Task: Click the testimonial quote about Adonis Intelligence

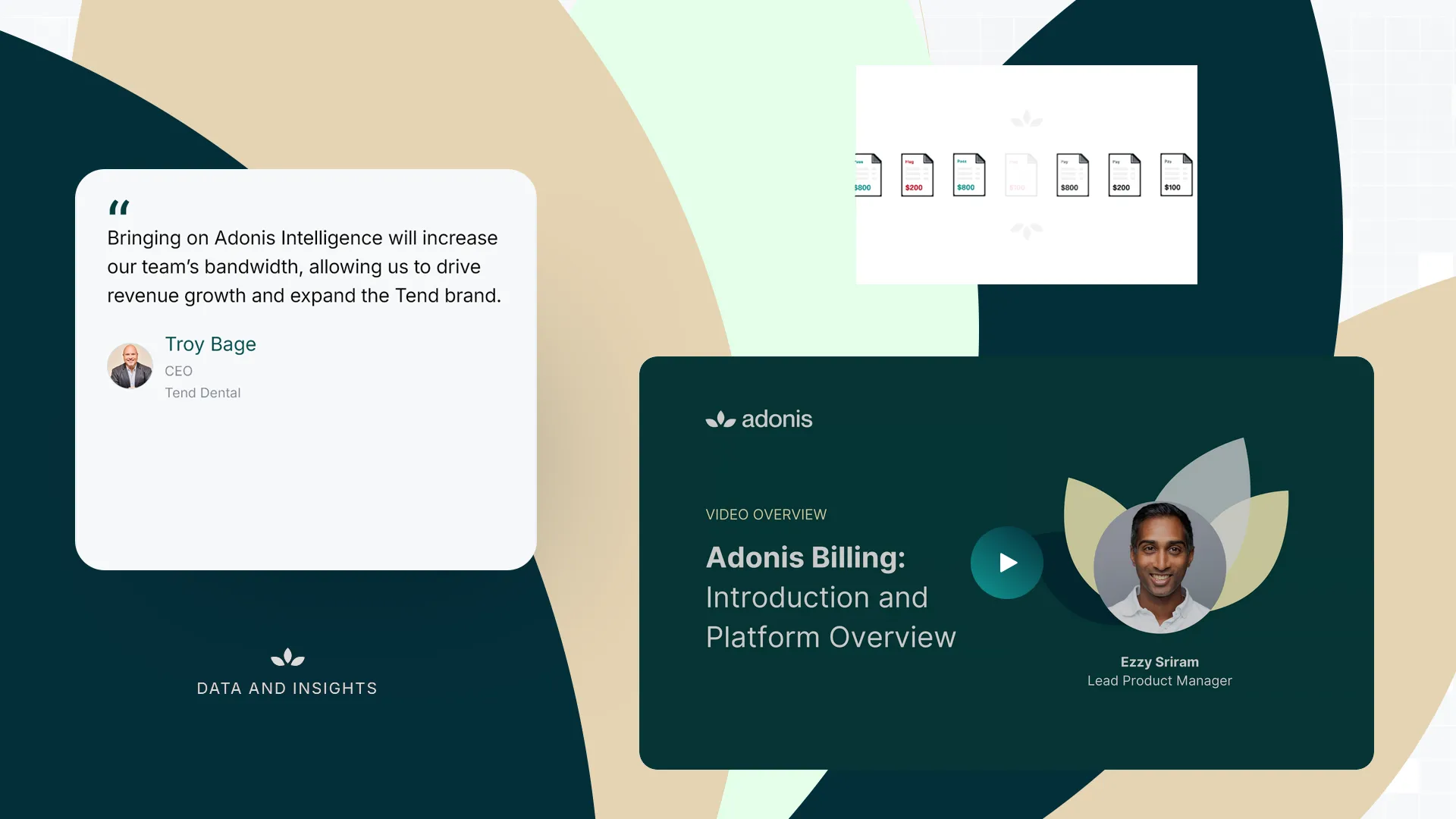Action: point(304,267)
